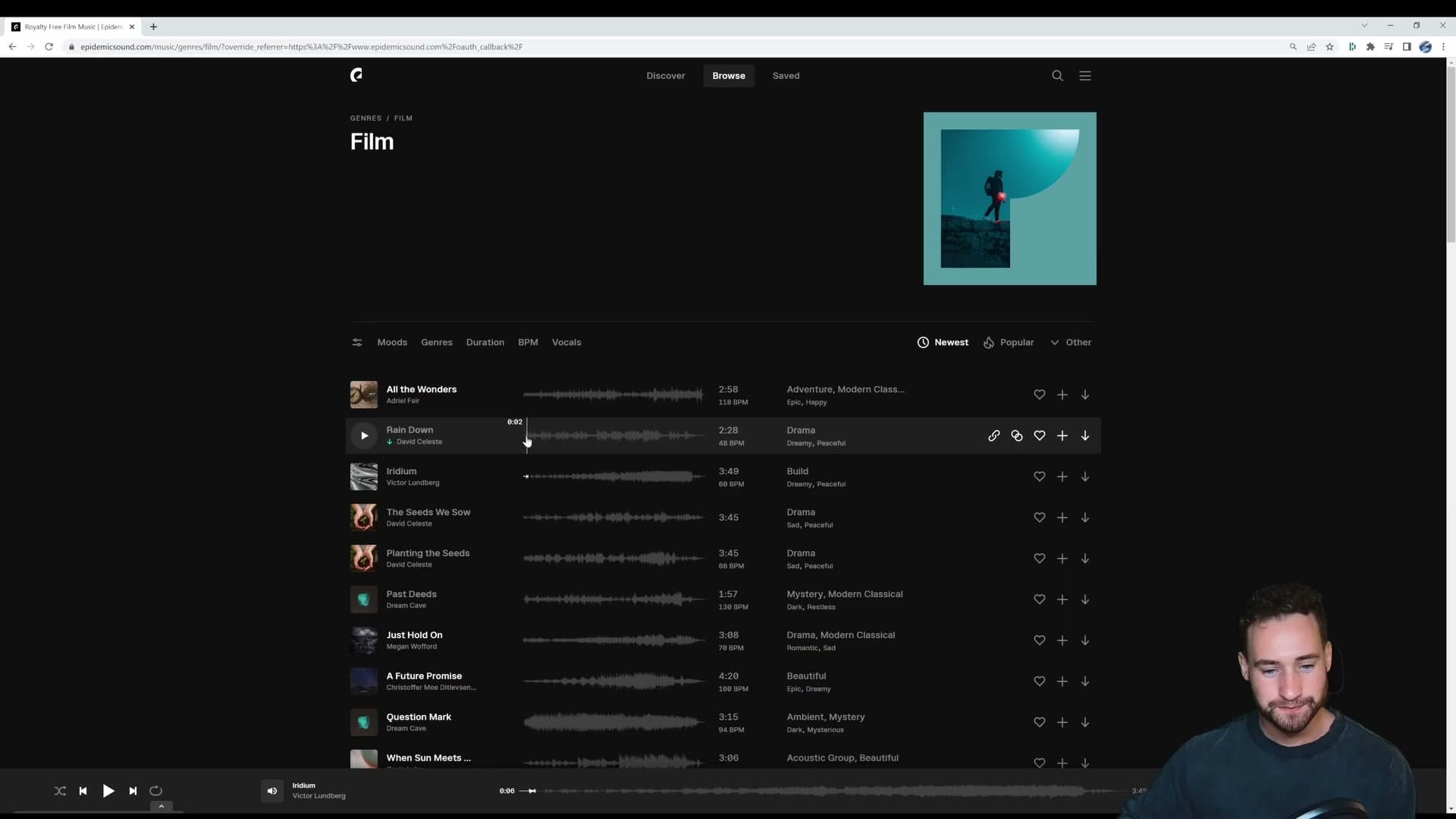Skip to next track in player
The image size is (1456, 819).
pyautogui.click(x=133, y=791)
